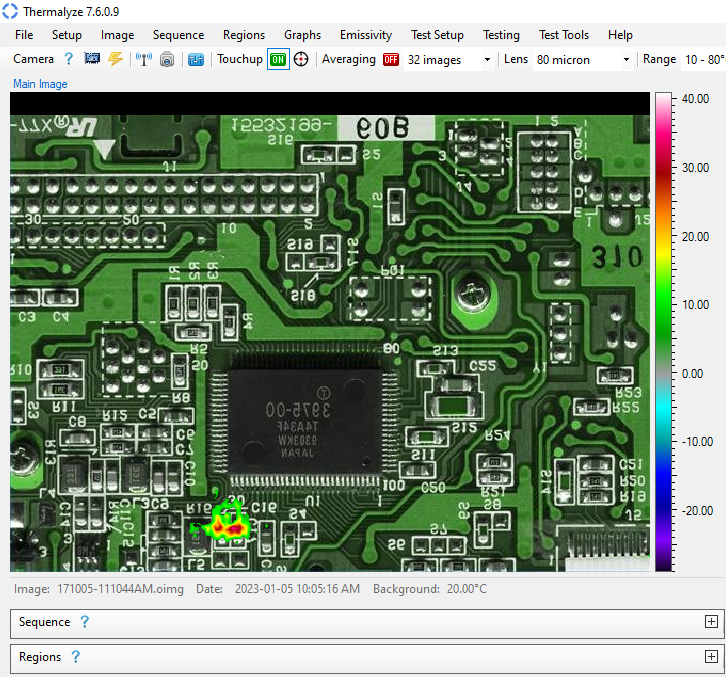Click the Main Image link label
Screen dimensions: 726x677
coord(40,84)
